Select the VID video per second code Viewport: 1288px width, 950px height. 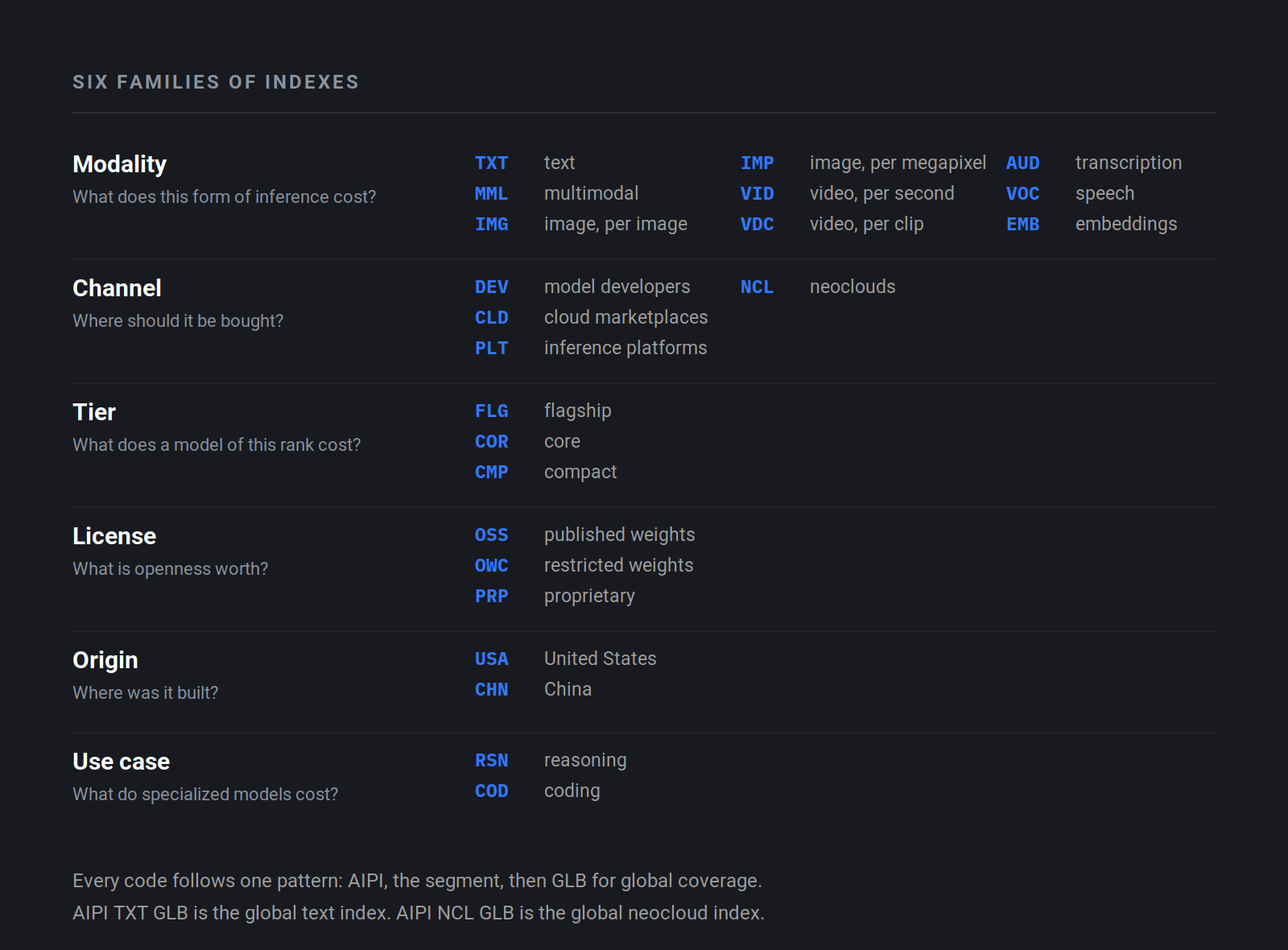pyautogui.click(x=757, y=193)
